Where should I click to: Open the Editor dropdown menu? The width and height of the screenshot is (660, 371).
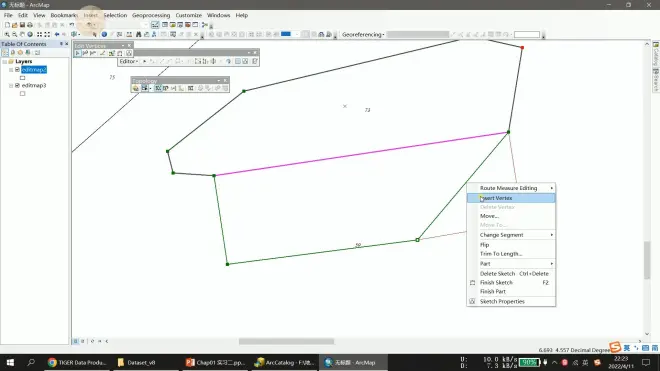click(129, 61)
